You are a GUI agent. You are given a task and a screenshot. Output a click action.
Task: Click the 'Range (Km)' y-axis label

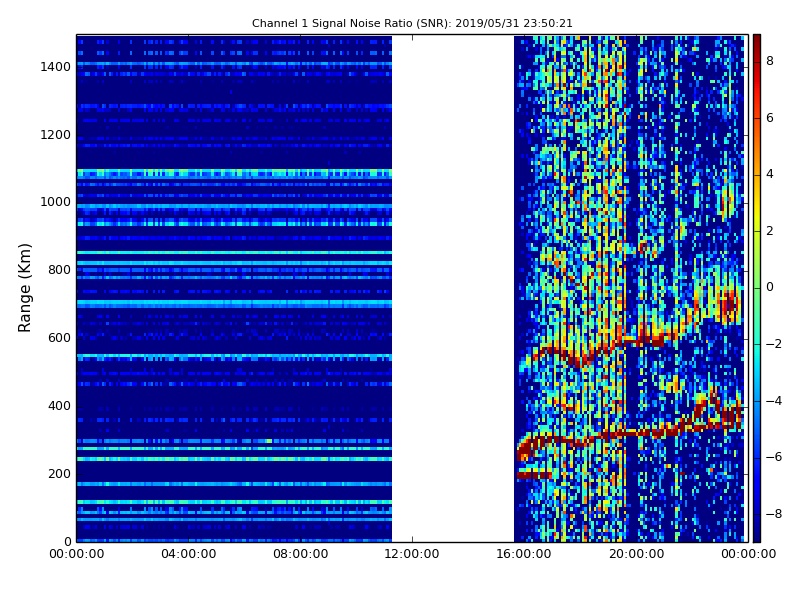pos(24,288)
